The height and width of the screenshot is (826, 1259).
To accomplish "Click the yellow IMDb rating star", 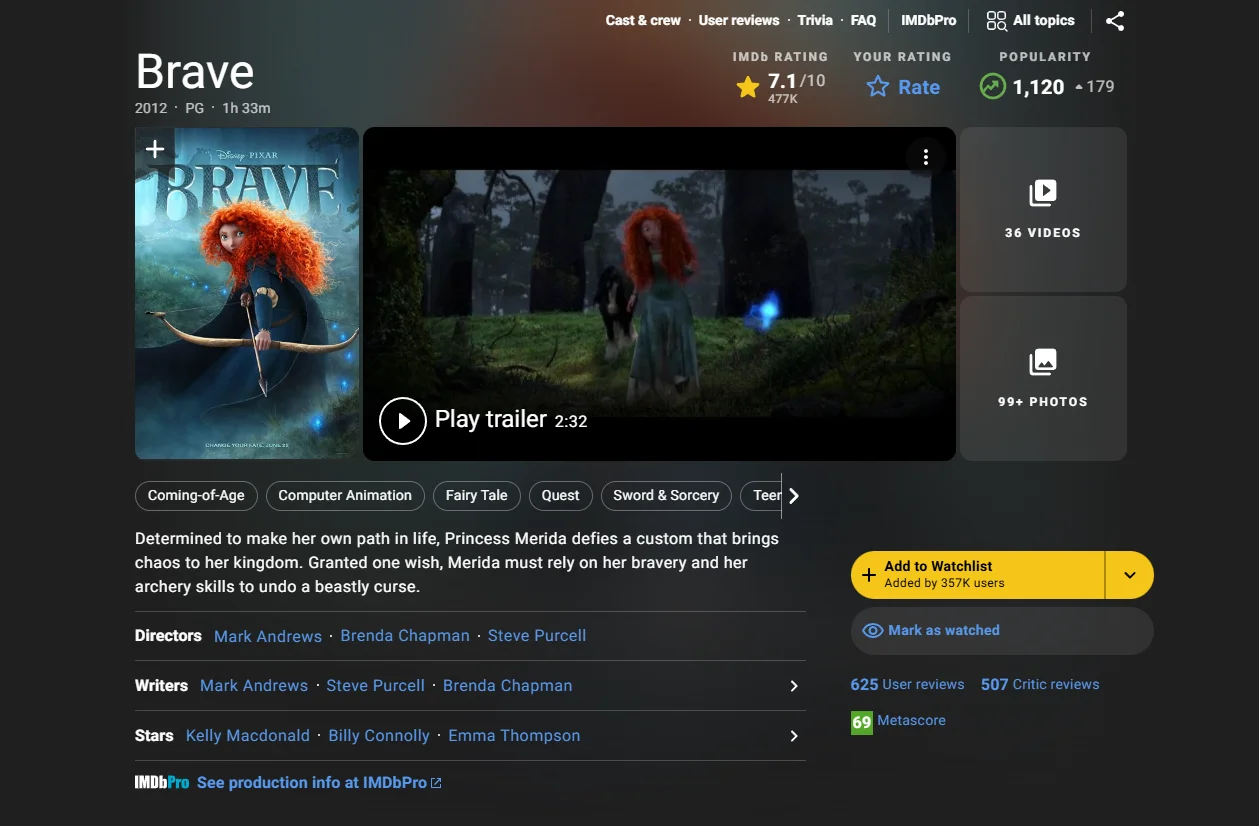I will tap(747, 87).
